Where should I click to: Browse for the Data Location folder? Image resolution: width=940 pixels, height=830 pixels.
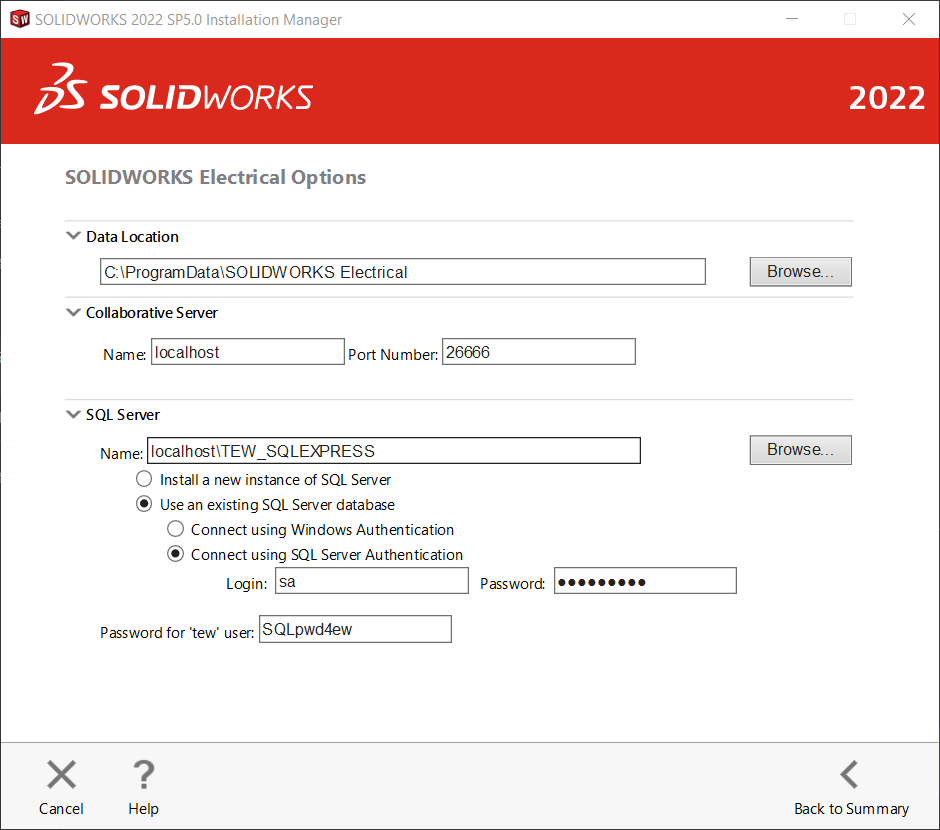tap(800, 272)
